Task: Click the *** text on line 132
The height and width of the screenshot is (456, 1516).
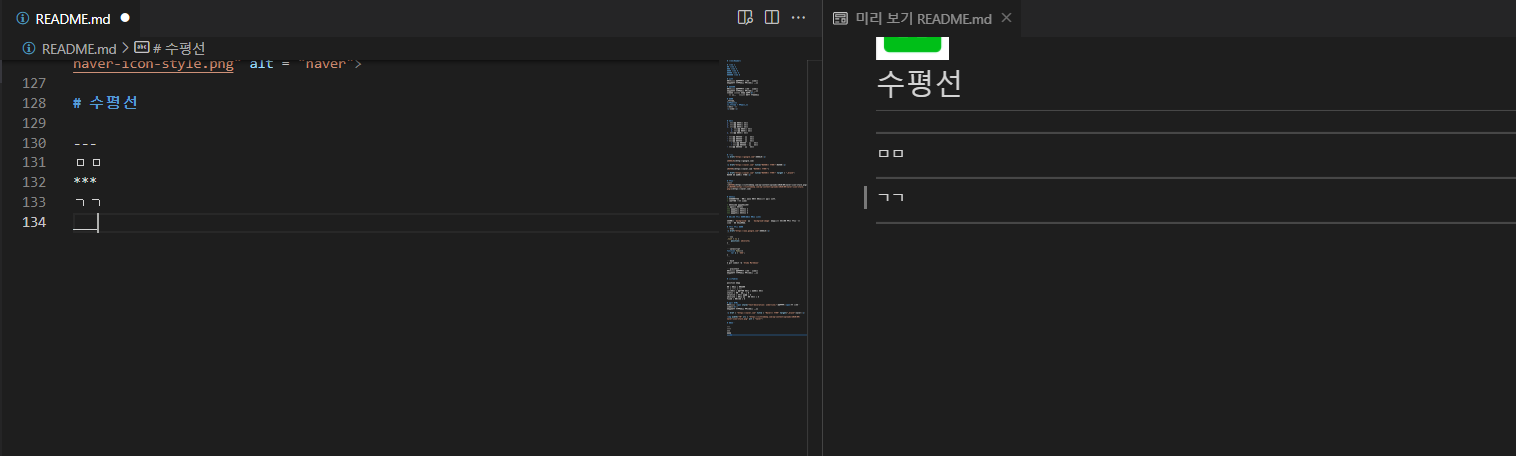Action: [x=85, y=182]
